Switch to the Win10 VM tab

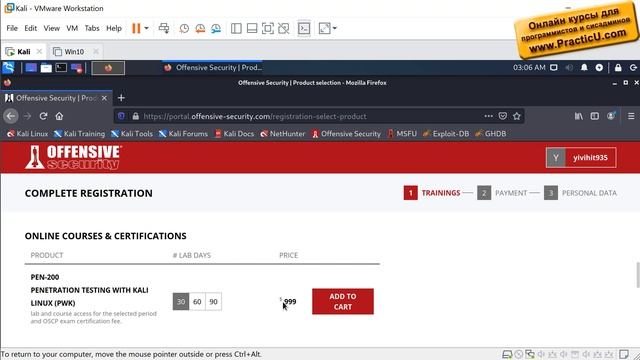(x=74, y=51)
